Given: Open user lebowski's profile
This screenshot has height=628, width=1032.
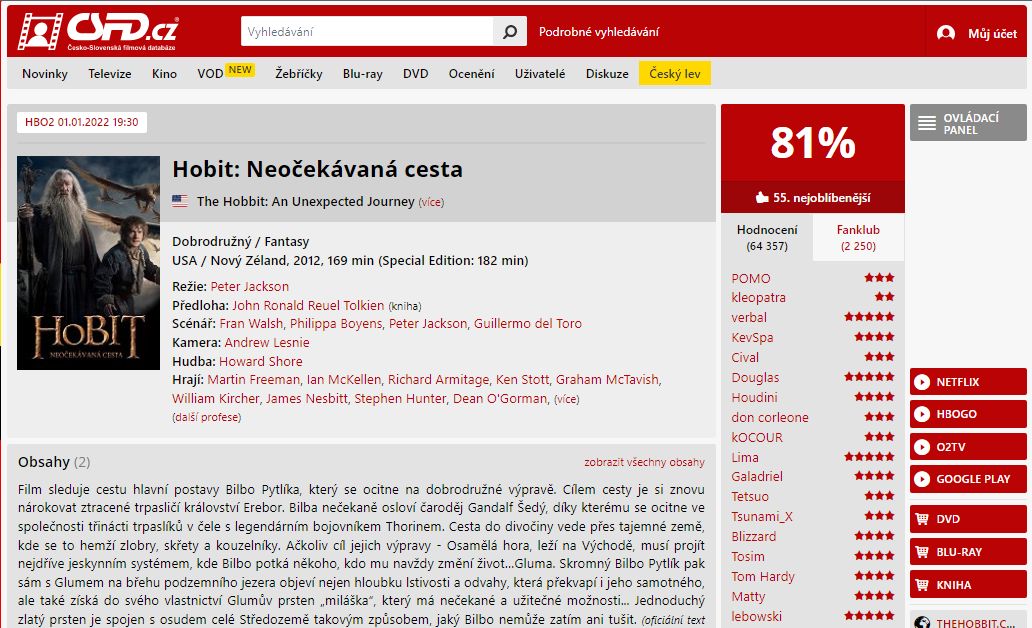Looking at the screenshot, I should (756, 616).
